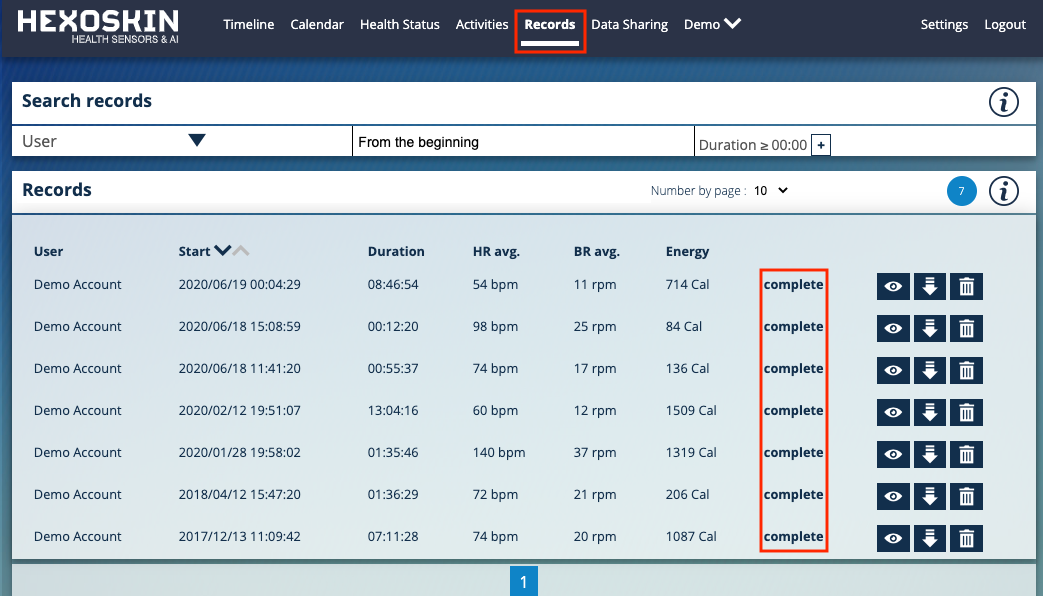Screen dimensions: 1043x596
Task: Delete the 2017/12/13 record using trash icon
Action: click(x=965, y=538)
